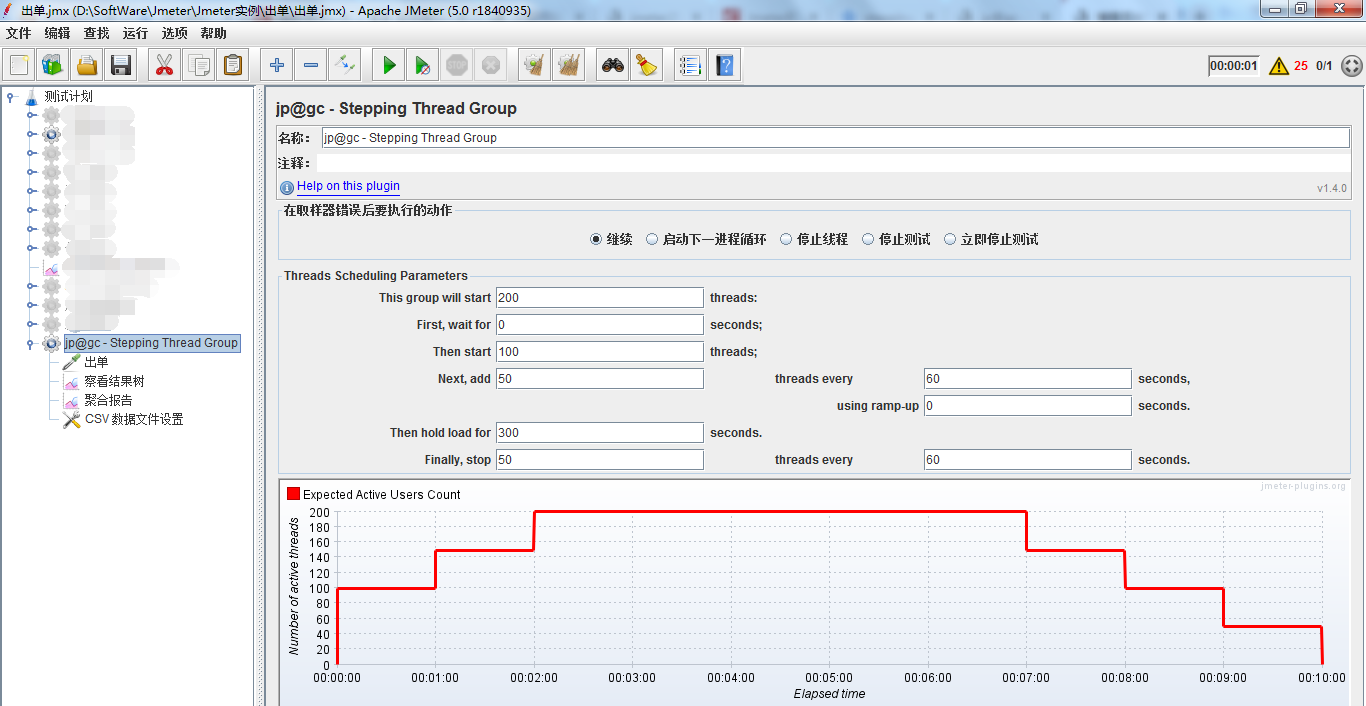Viewport: 1366px width, 706px height.
Task: Click the red error count 25
Action: click(1301, 66)
